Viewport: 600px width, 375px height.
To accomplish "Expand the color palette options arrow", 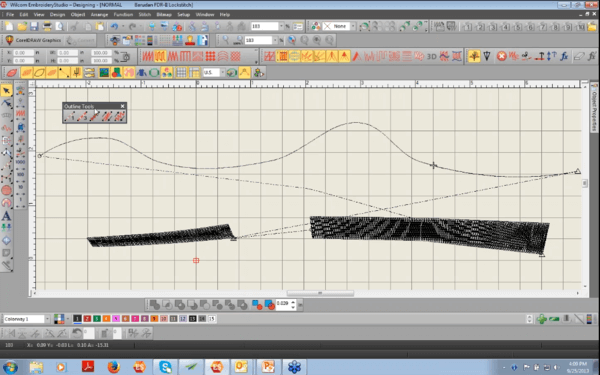I will coord(68,319).
